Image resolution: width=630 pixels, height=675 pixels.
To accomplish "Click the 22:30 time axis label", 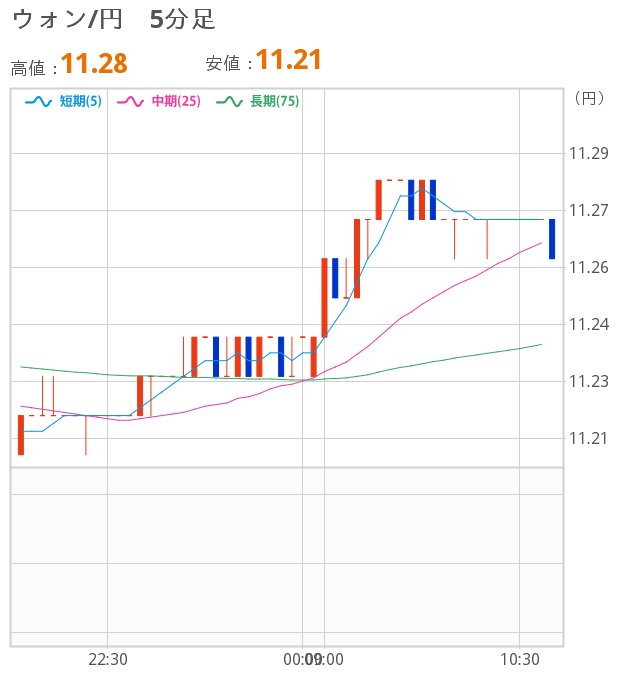I will coord(108,660).
